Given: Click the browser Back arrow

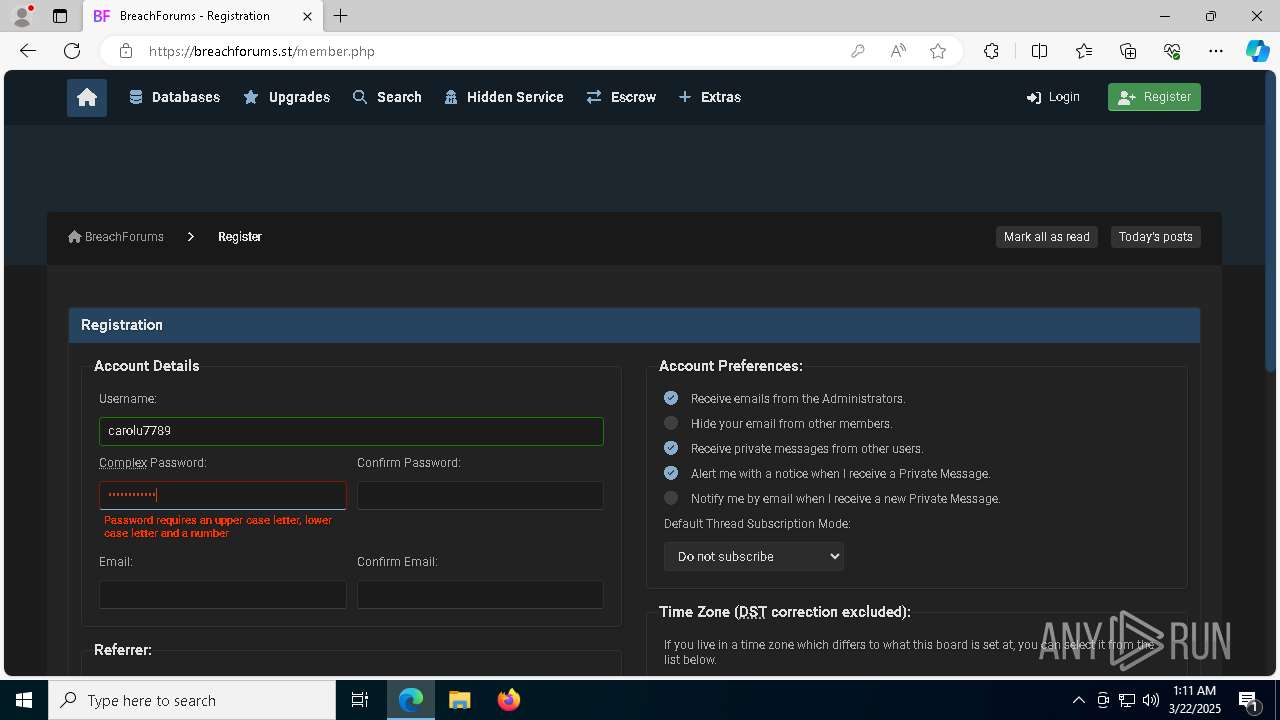Looking at the screenshot, I should pyautogui.click(x=28, y=51).
